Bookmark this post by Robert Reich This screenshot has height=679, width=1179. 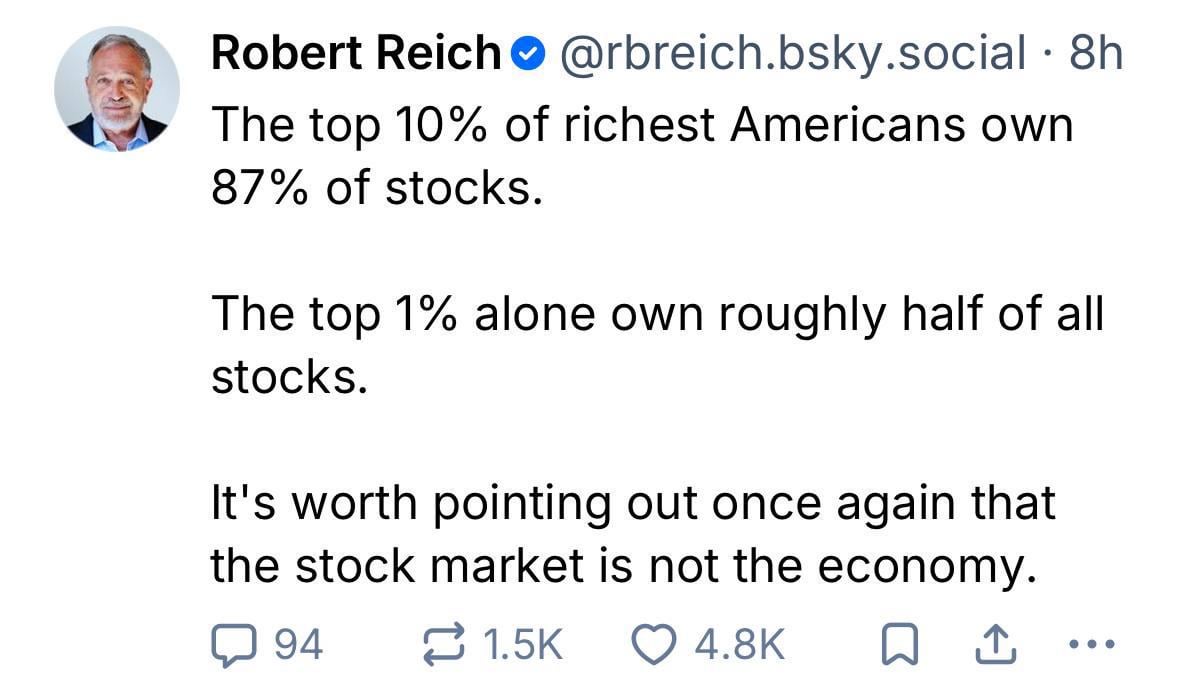901,645
